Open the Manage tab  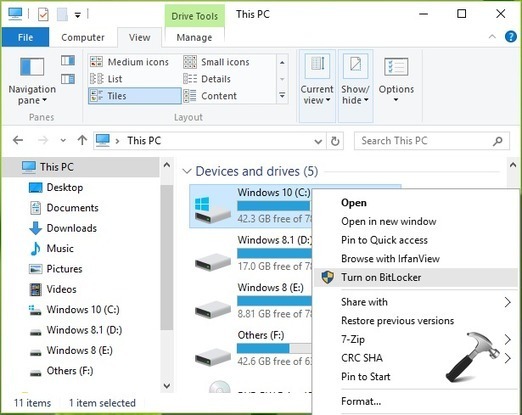click(194, 37)
